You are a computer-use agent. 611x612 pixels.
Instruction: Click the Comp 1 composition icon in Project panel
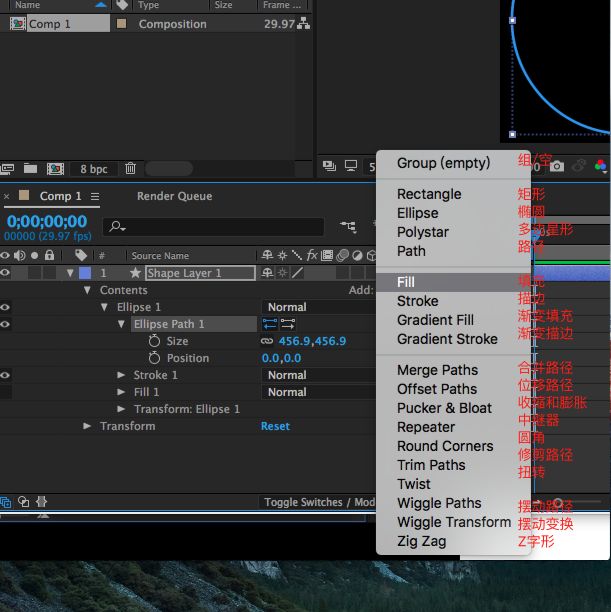point(18,24)
